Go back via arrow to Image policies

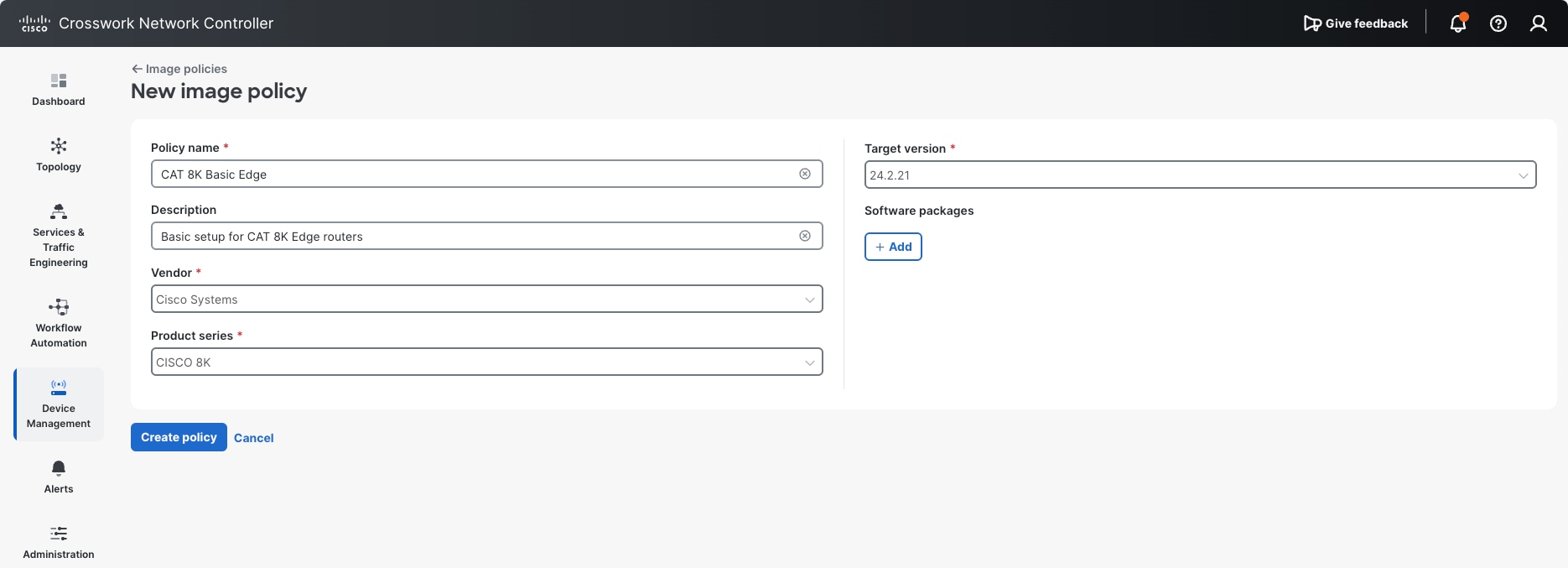(137, 69)
